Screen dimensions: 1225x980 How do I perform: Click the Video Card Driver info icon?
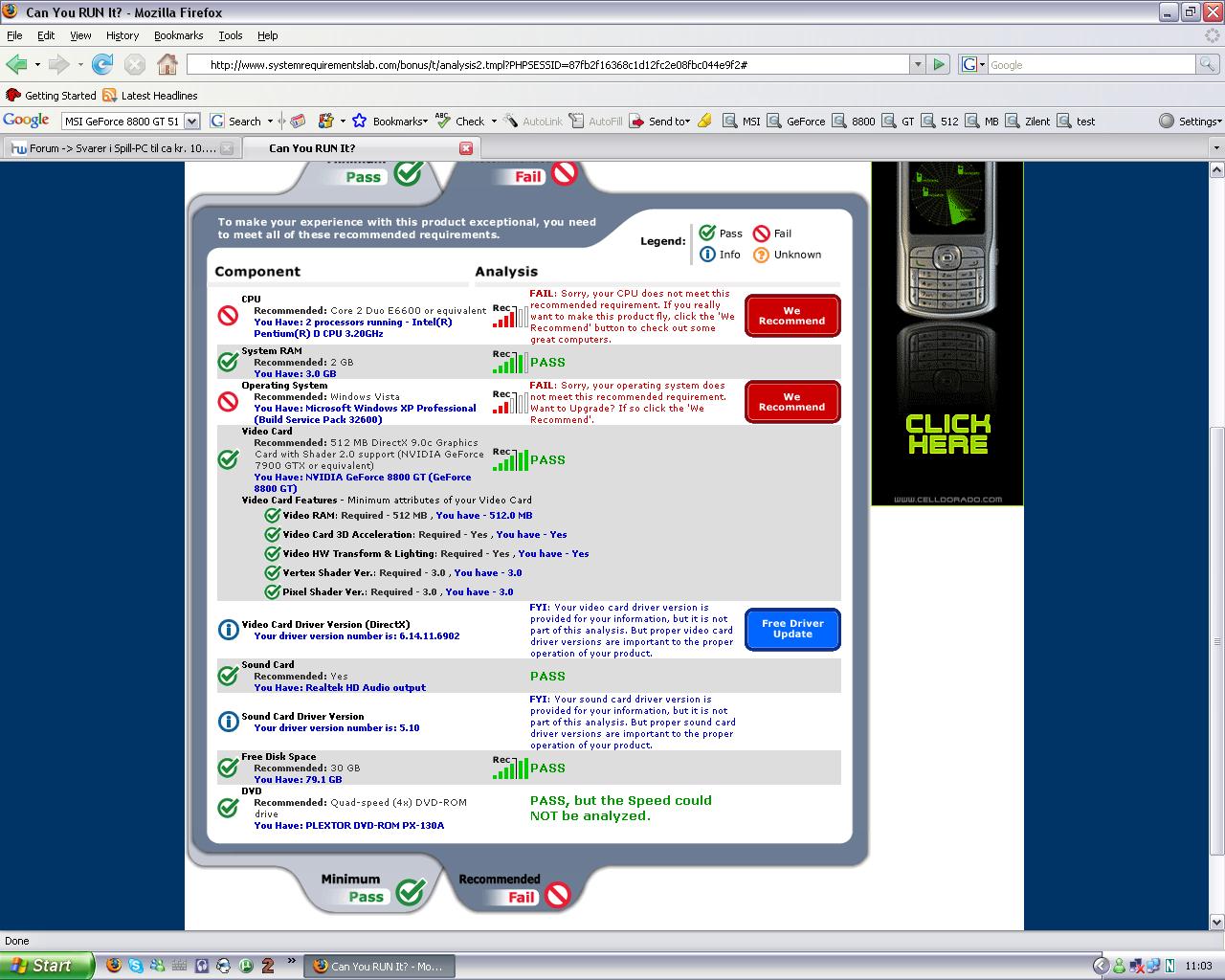click(228, 629)
